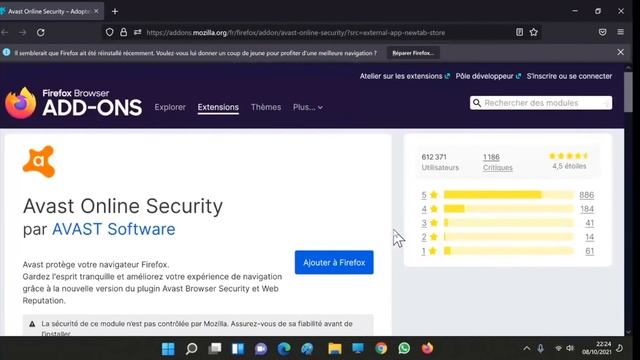
Task: Open the 886 five-star review count
Action: pos(587,195)
